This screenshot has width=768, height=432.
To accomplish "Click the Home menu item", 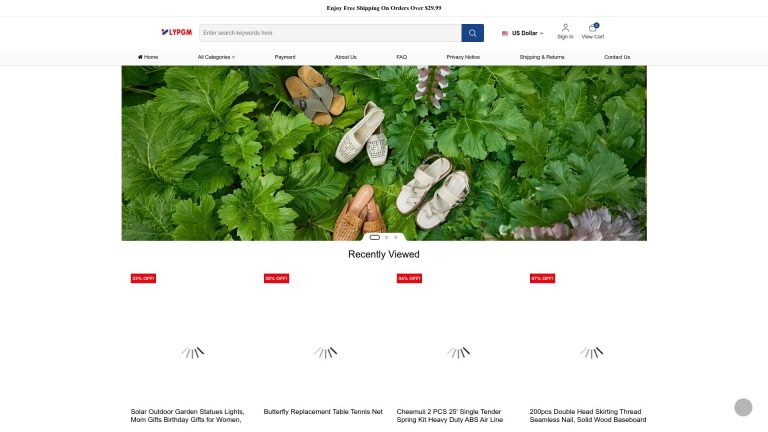I will click(x=148, y=57).
